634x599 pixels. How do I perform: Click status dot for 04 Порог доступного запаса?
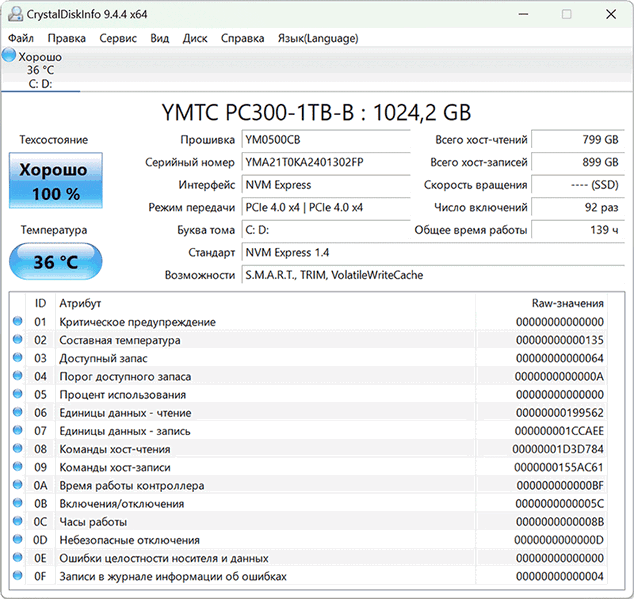(x=17, y=376)
